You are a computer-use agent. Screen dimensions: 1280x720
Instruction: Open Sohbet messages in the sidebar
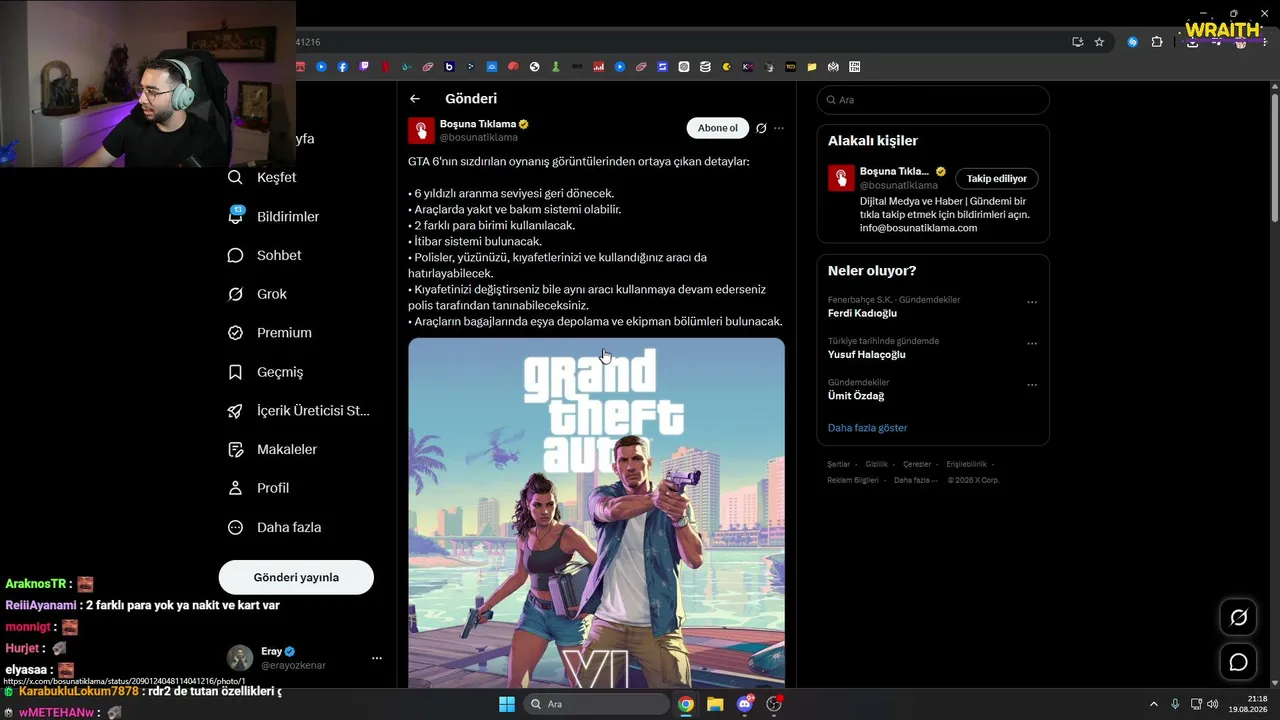point(265,255)
